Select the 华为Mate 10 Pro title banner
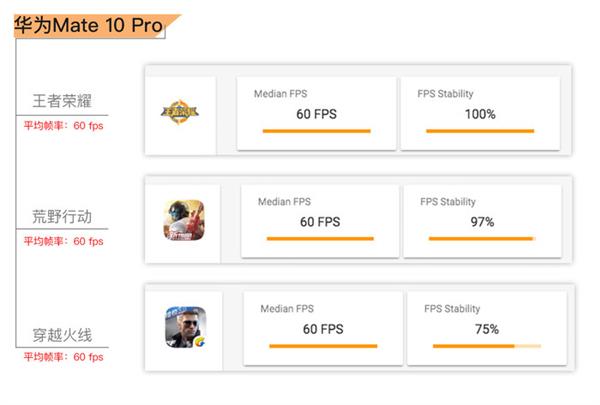600x405 pixels. click(97, 26)
